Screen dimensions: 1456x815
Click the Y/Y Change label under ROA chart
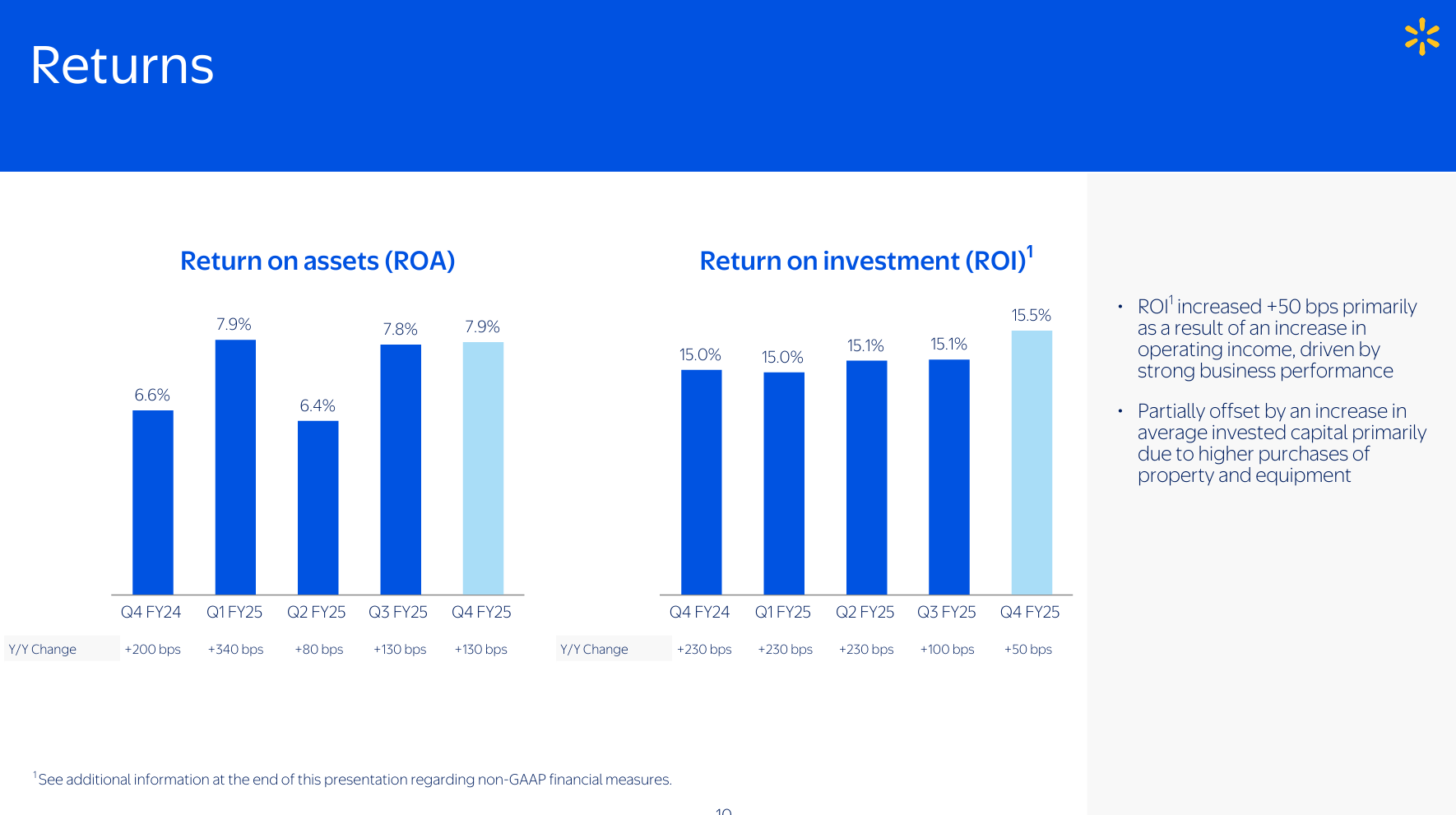(x=43, y=649)
